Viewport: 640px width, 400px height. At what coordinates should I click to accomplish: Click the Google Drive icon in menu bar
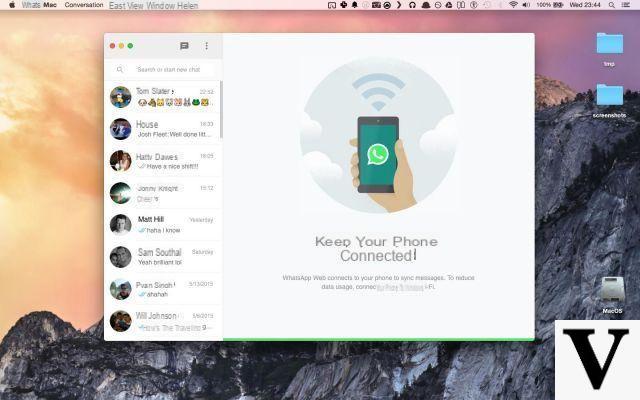(449, 5)
